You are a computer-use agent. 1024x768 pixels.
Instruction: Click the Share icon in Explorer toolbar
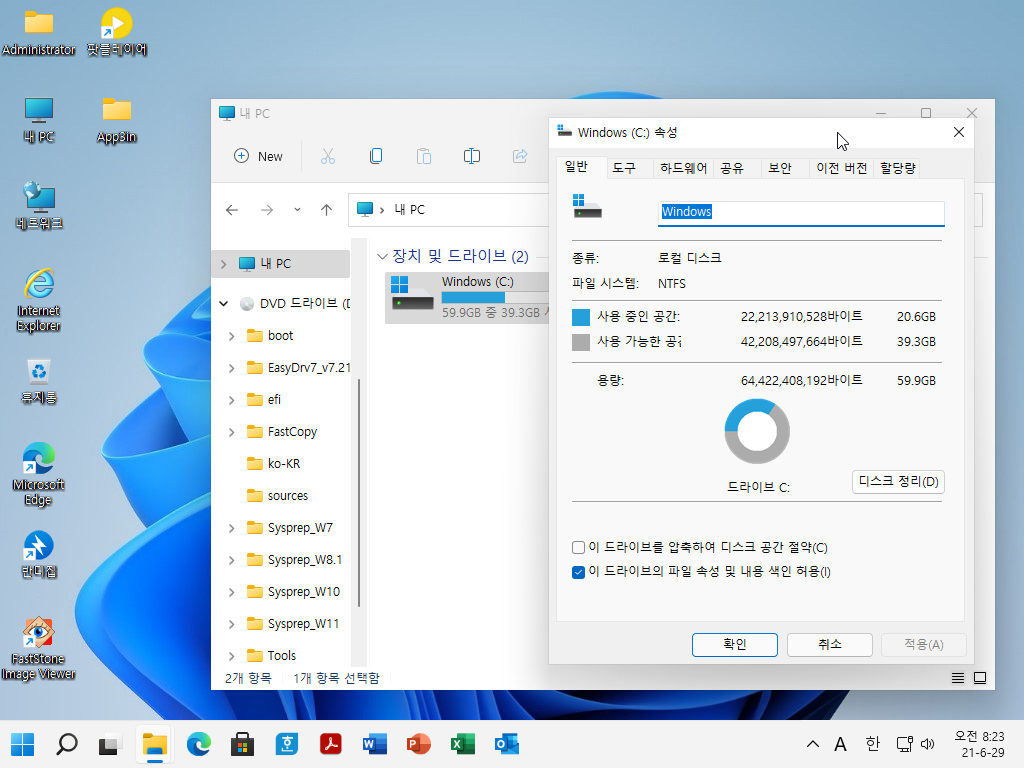(520, 156)
